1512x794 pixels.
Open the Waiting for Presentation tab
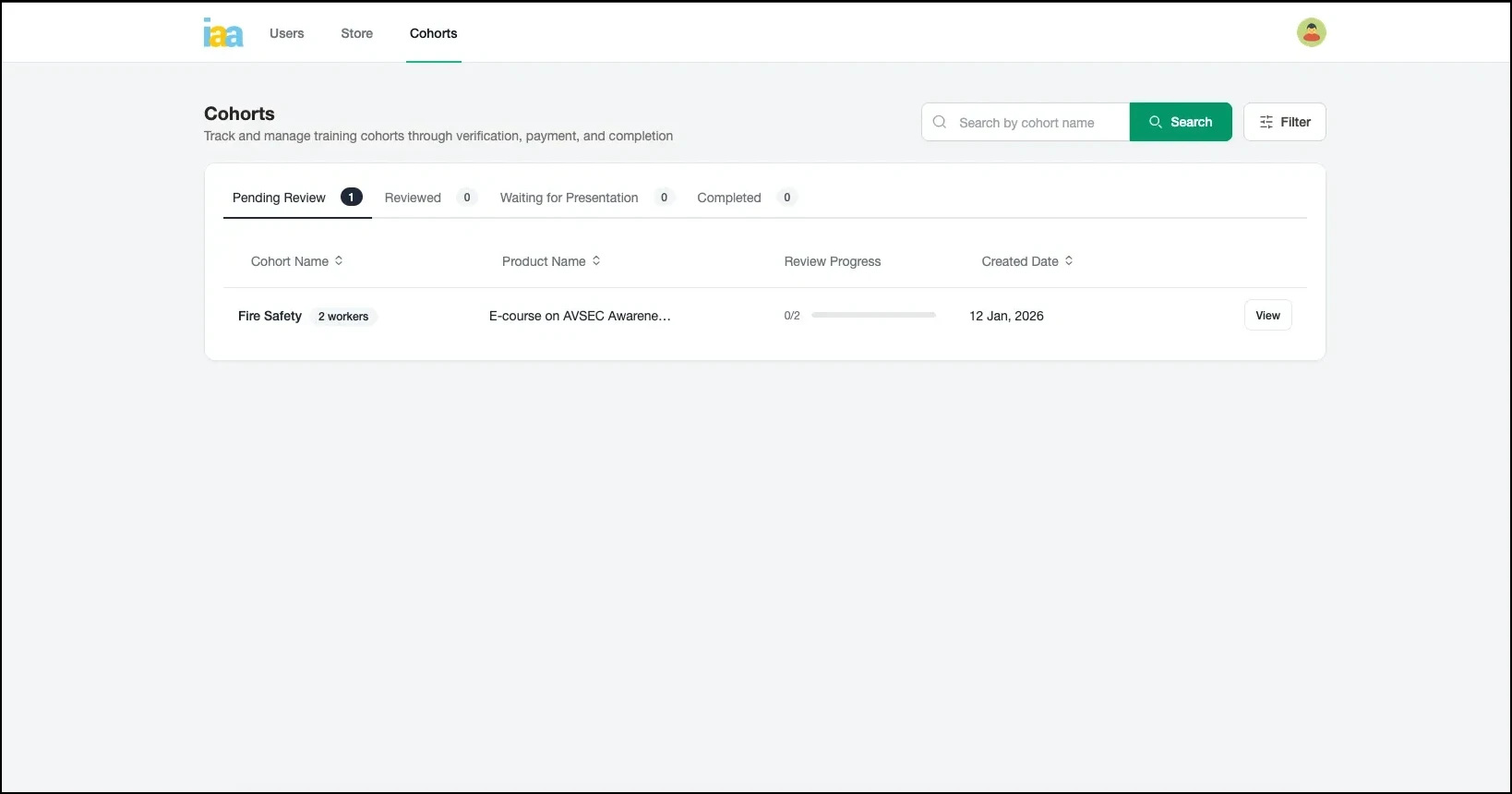point(569,198)
